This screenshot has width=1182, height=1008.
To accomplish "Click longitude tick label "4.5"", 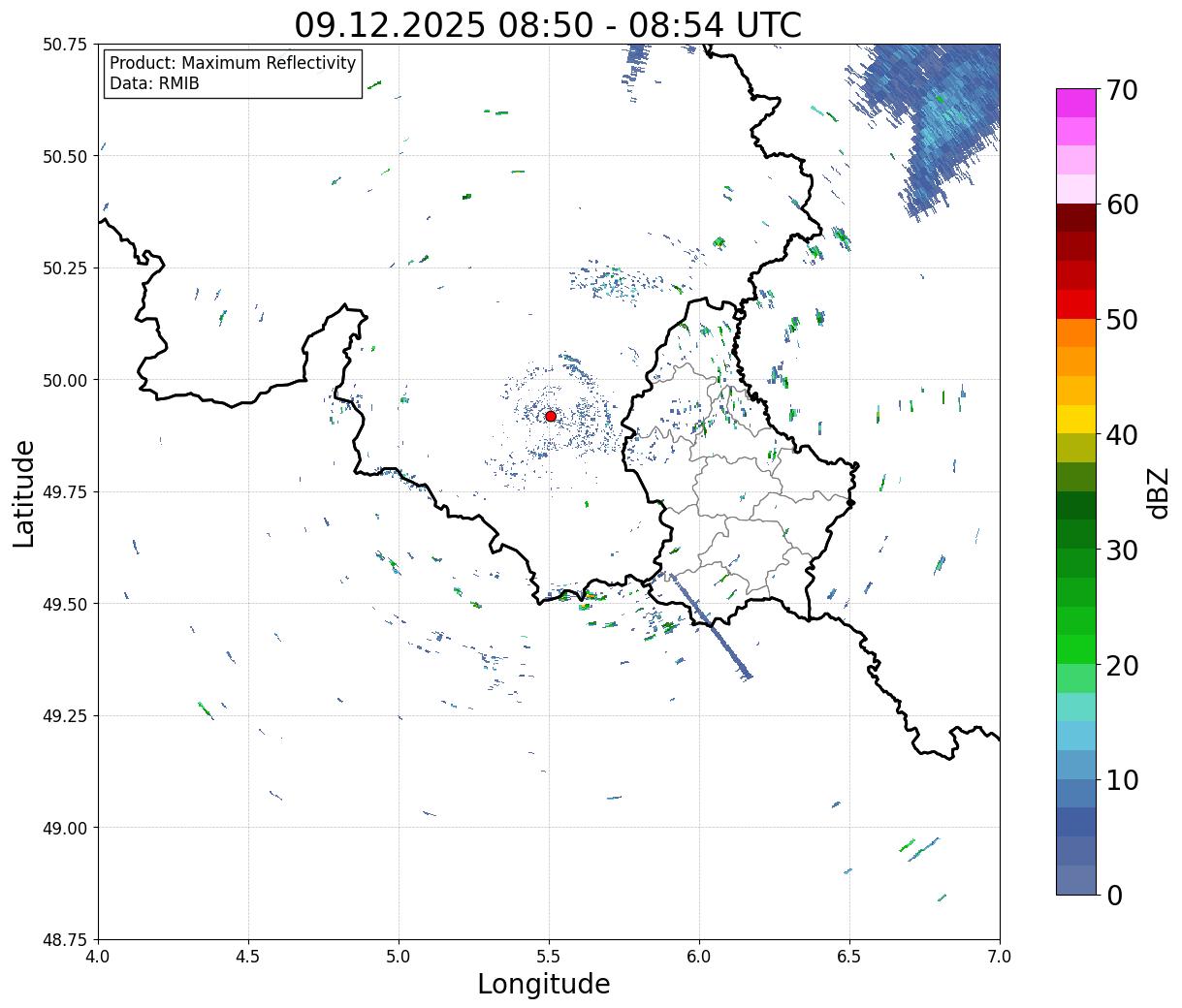I will 248,957.
